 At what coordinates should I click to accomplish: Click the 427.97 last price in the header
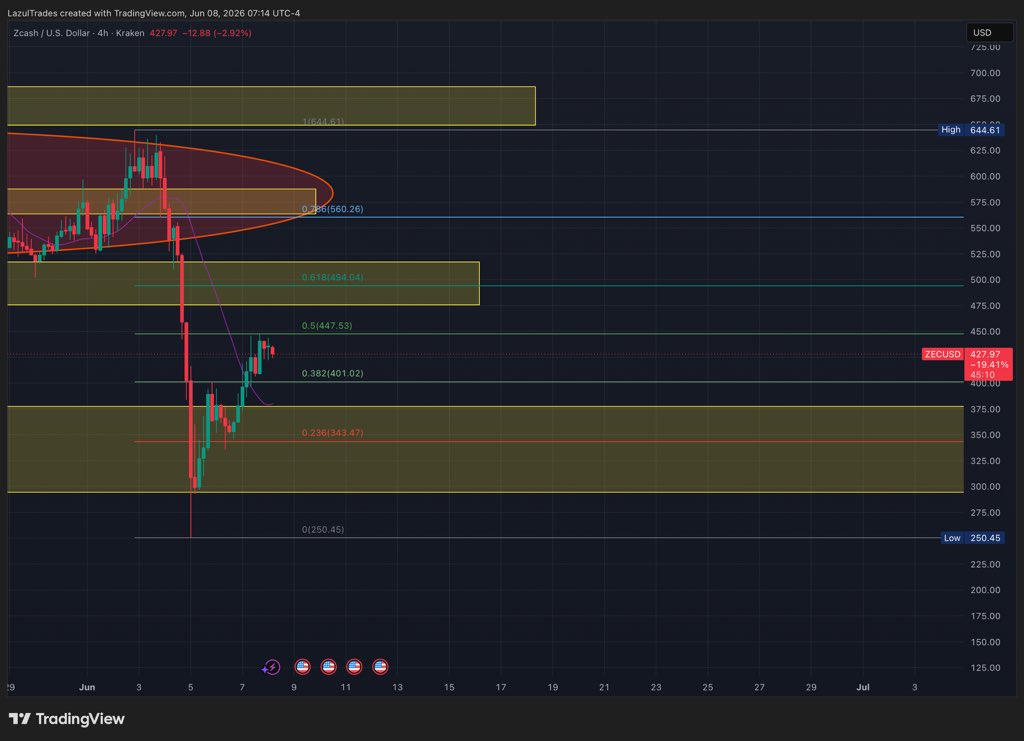[163, 33]
